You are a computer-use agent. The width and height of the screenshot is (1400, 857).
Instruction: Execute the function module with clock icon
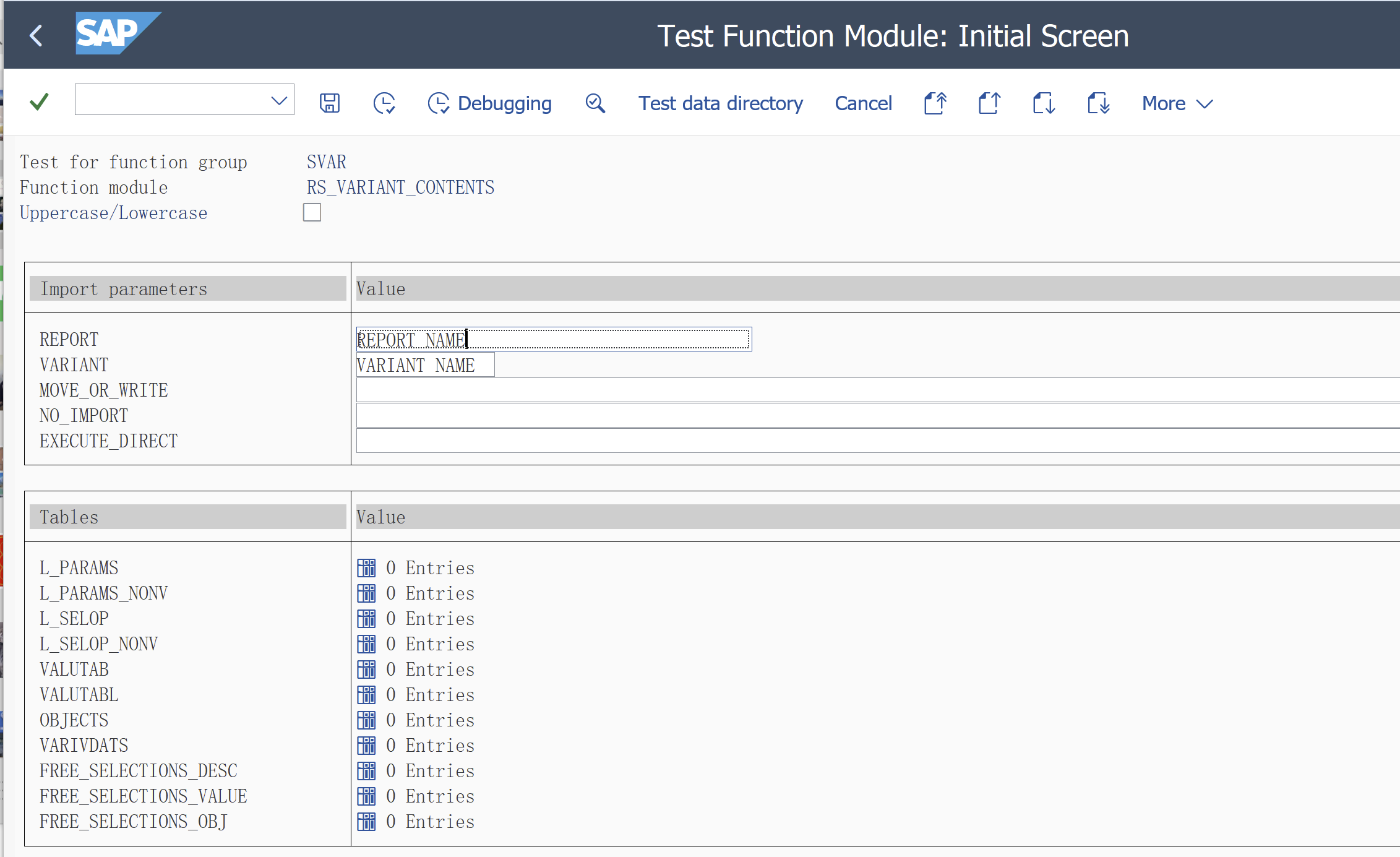(x=384, y=103)
